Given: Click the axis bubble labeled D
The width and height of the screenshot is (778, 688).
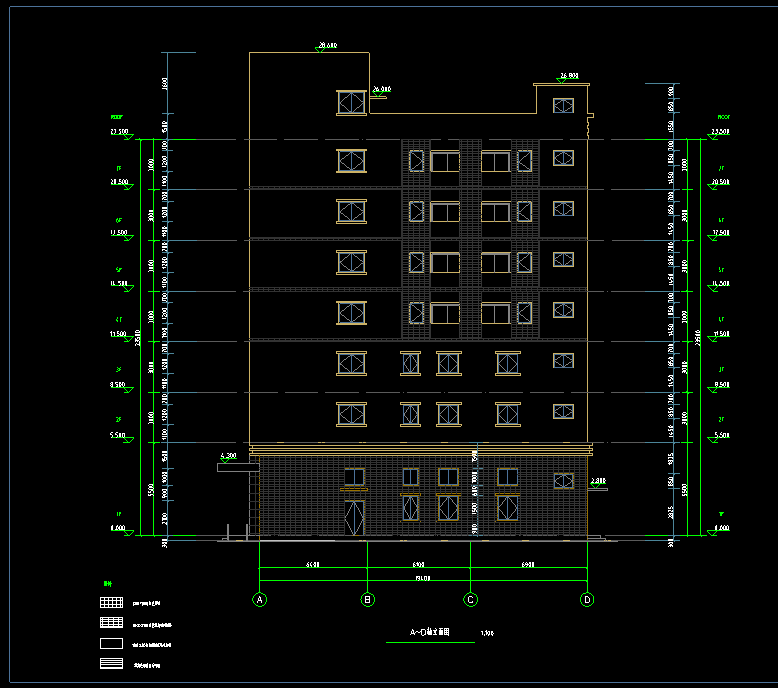Looking at the screenshot, I should 587,600.
